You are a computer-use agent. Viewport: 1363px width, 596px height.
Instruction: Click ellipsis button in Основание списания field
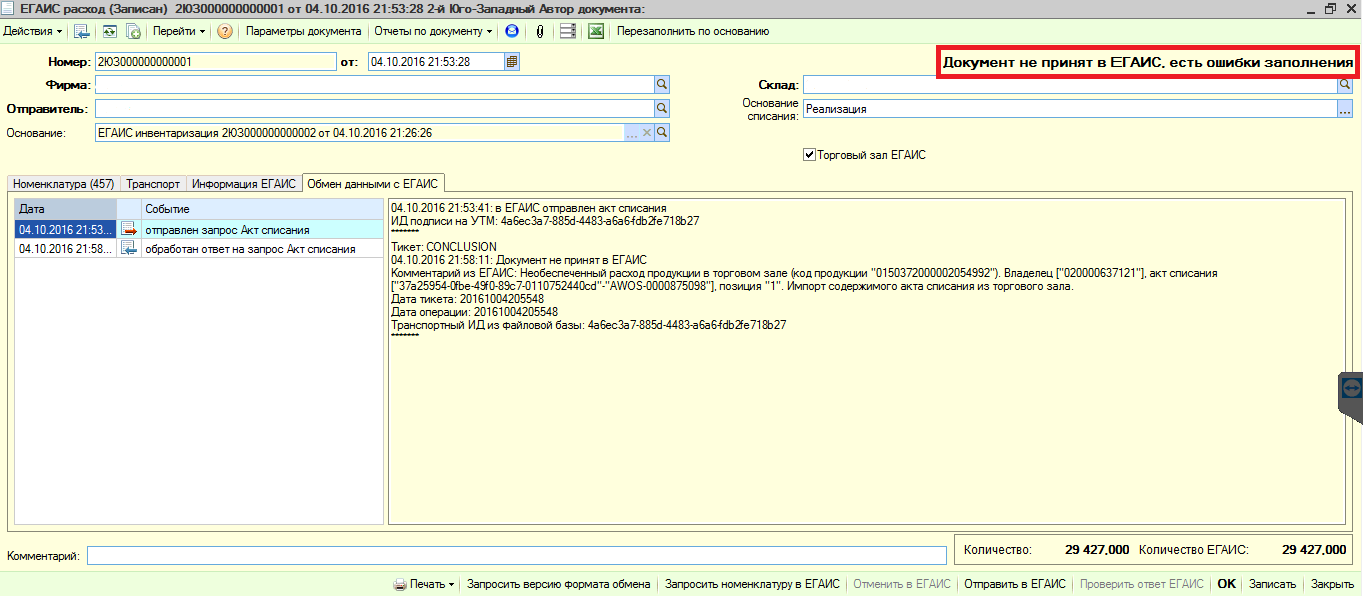coord(1345,109)
